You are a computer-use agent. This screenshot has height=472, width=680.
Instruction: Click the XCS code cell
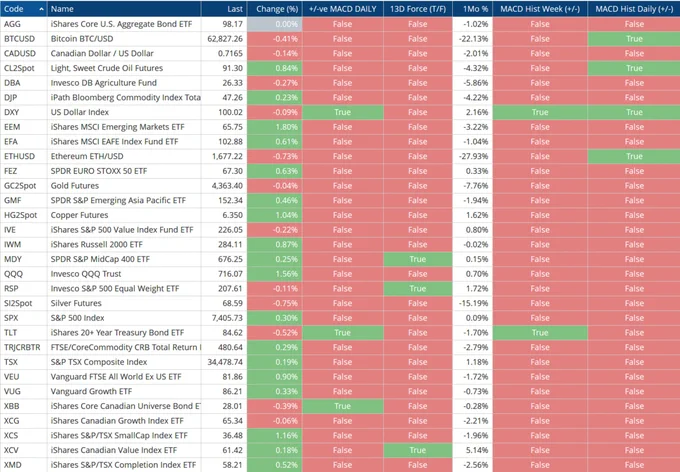click(x=24, y=436)
